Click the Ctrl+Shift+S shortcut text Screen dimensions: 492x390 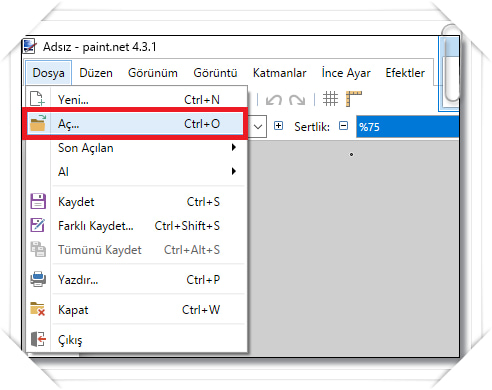187,226
